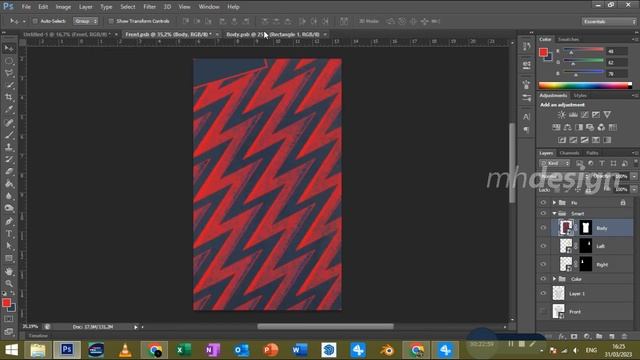Open the Character panel icon
This screenshot has height=360, width=640.
click(527, 117)
